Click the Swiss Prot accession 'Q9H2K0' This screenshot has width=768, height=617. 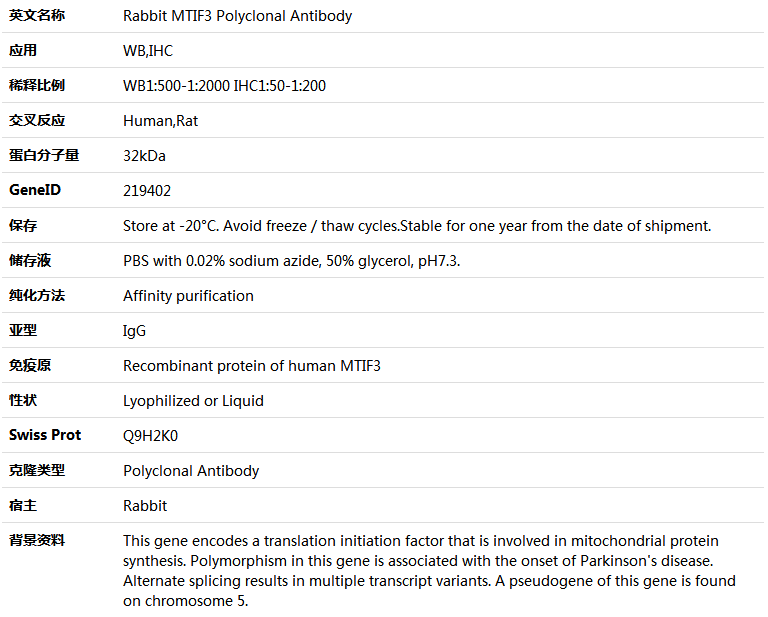pyautogui.click(x=151, y=436)
